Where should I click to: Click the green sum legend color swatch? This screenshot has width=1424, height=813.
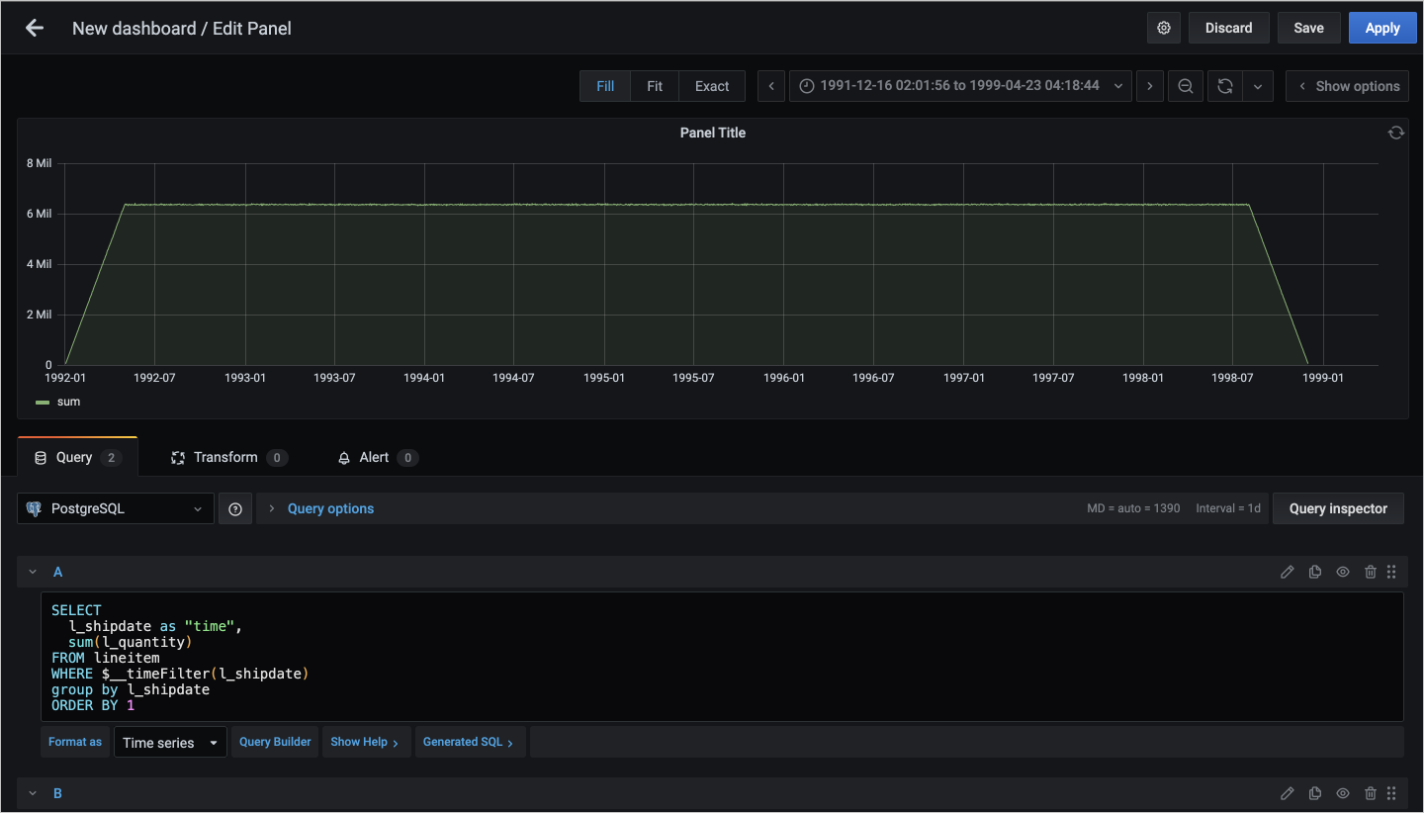click(x=42, y=402)
